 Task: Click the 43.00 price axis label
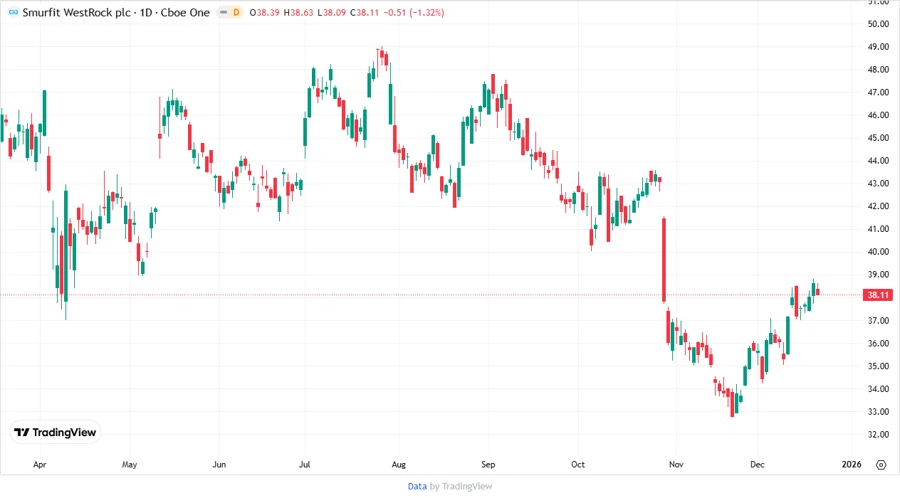point(878,183)
